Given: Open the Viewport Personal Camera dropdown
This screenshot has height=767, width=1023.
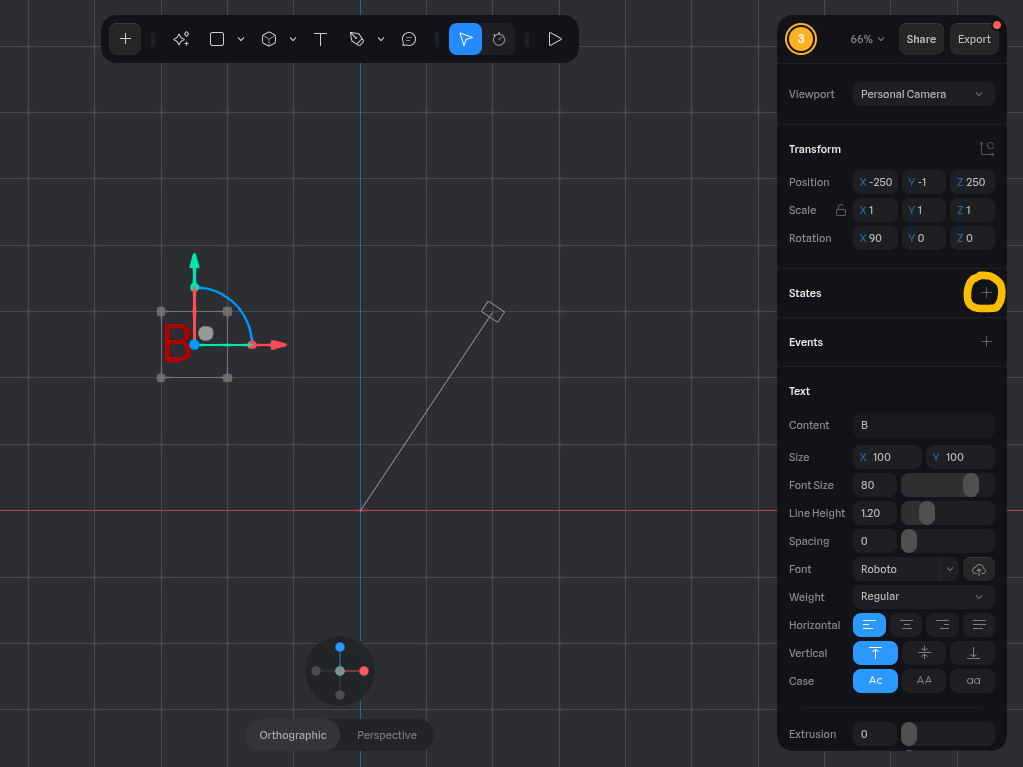Looking at the screenshot, I should [923, 94].
